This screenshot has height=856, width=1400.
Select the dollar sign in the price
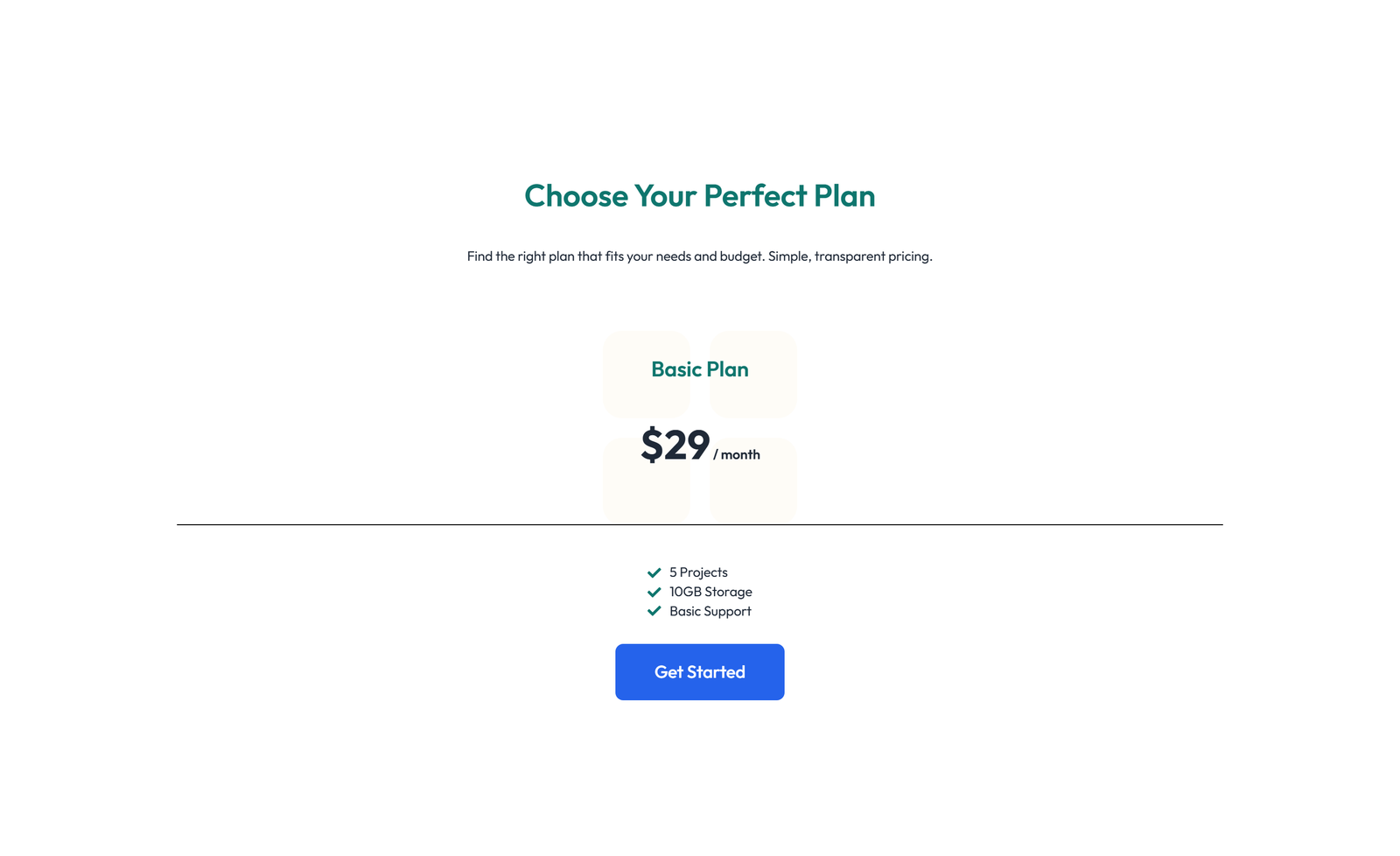click(652, 445)
